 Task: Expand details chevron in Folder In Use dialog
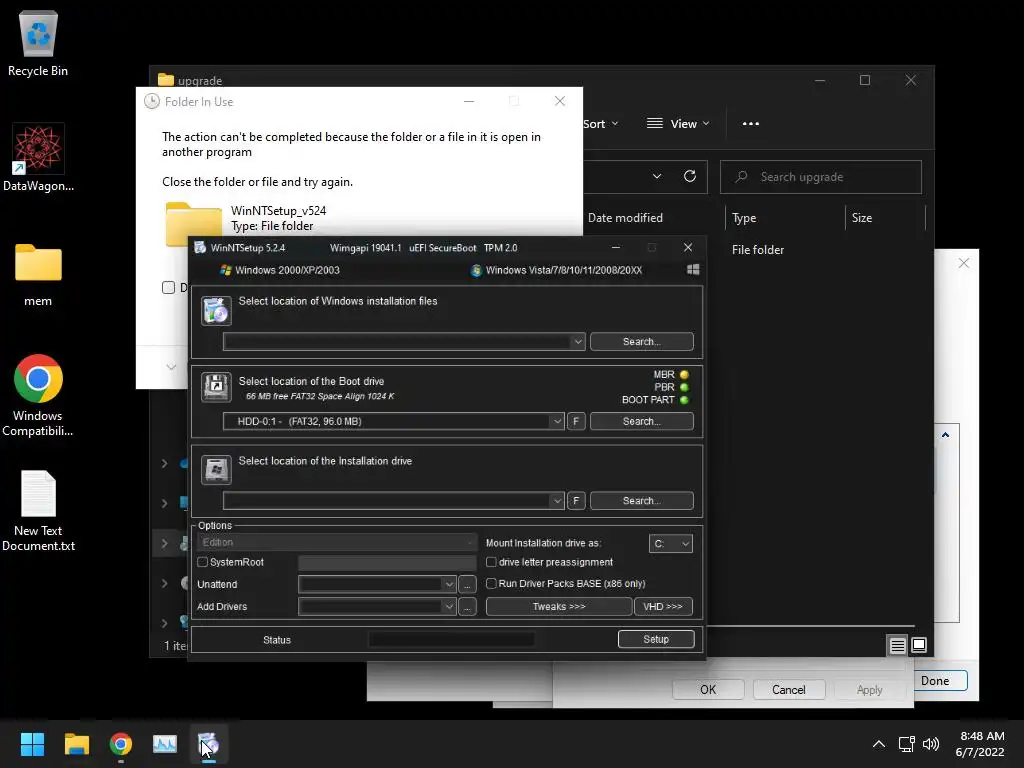171,367
